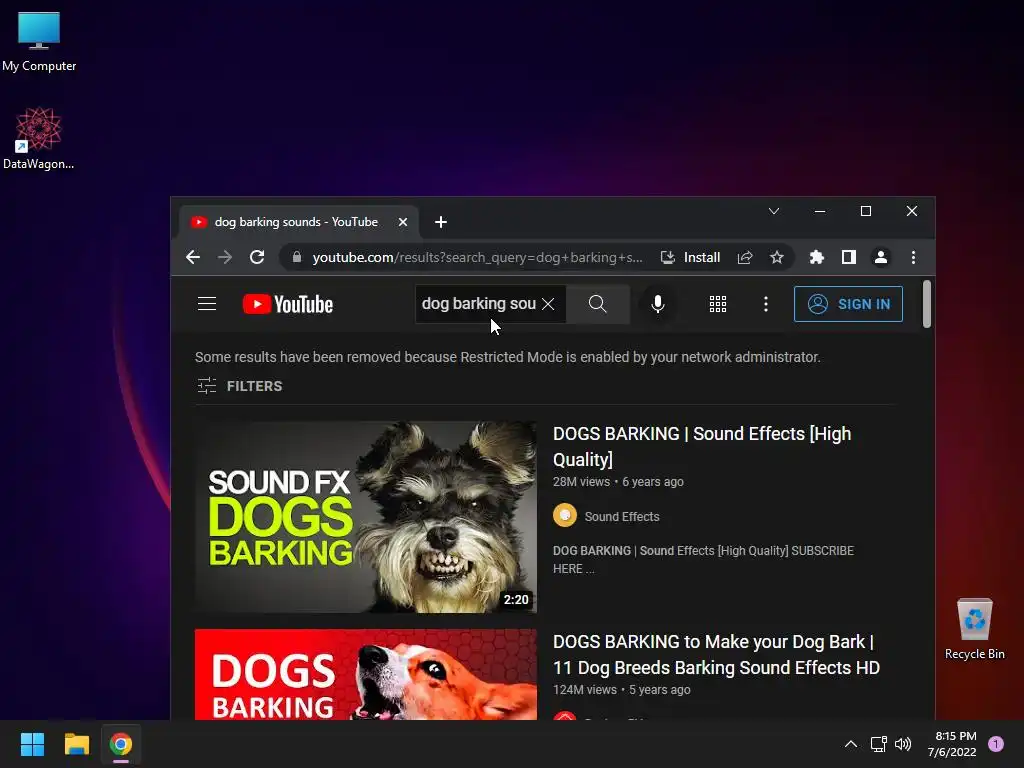This screenshot has width=1024, height=768.
Task: Click the 28M views text
Action: point(581,482)
